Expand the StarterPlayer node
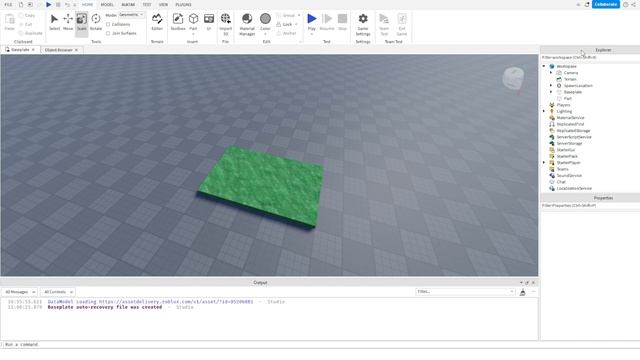 tap(544, 162)
